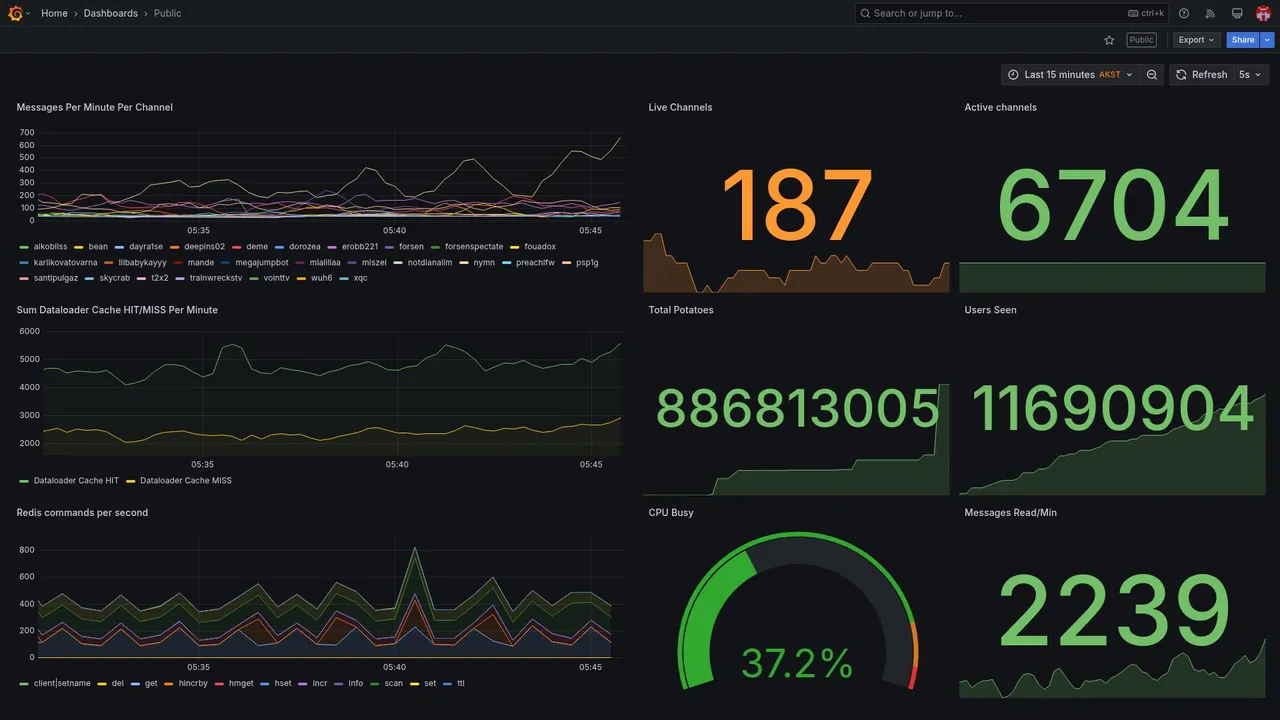Expand the Share button arrow options
Viewport: 1280px width, 720px height.
click(1267, 40)
